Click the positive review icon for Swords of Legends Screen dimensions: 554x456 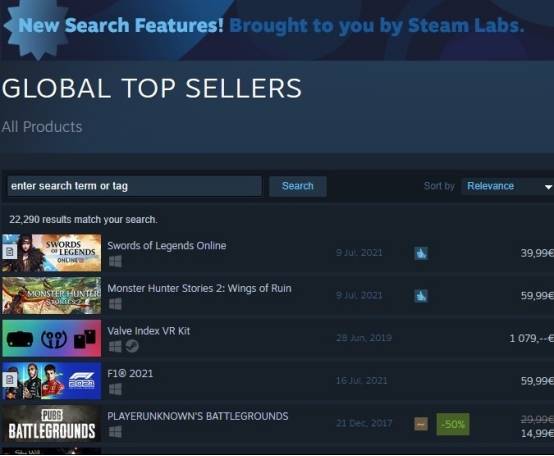[420, 253]
